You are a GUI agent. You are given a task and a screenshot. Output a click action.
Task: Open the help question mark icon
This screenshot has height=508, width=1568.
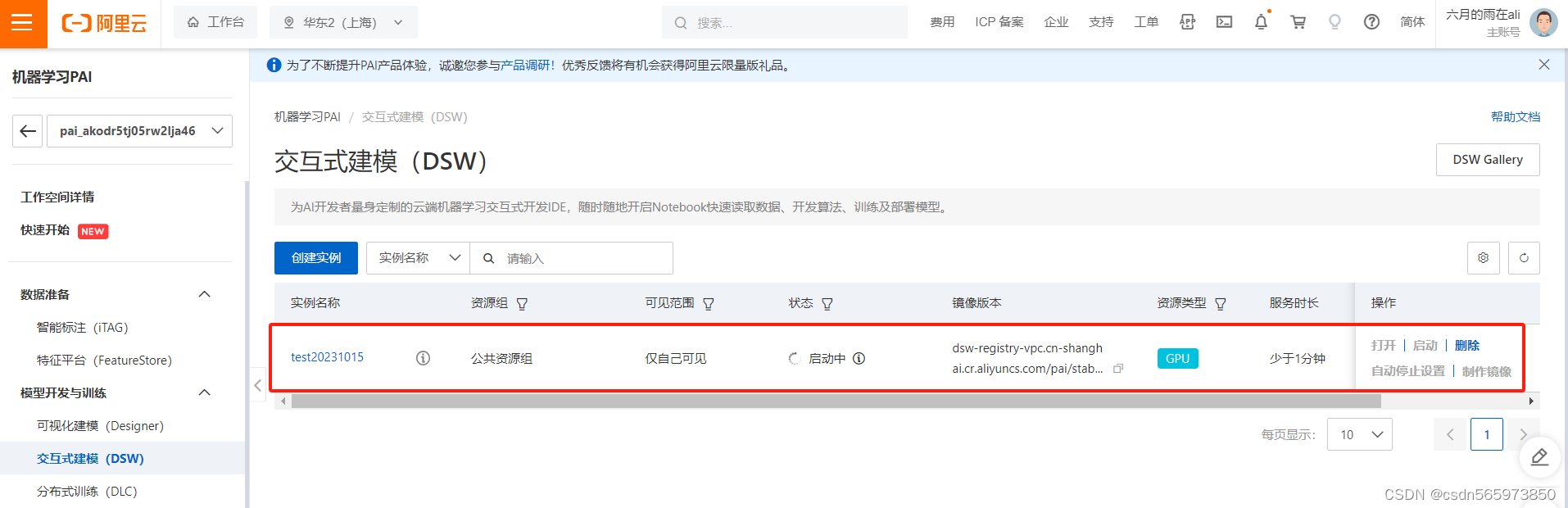click(1371, 22)
